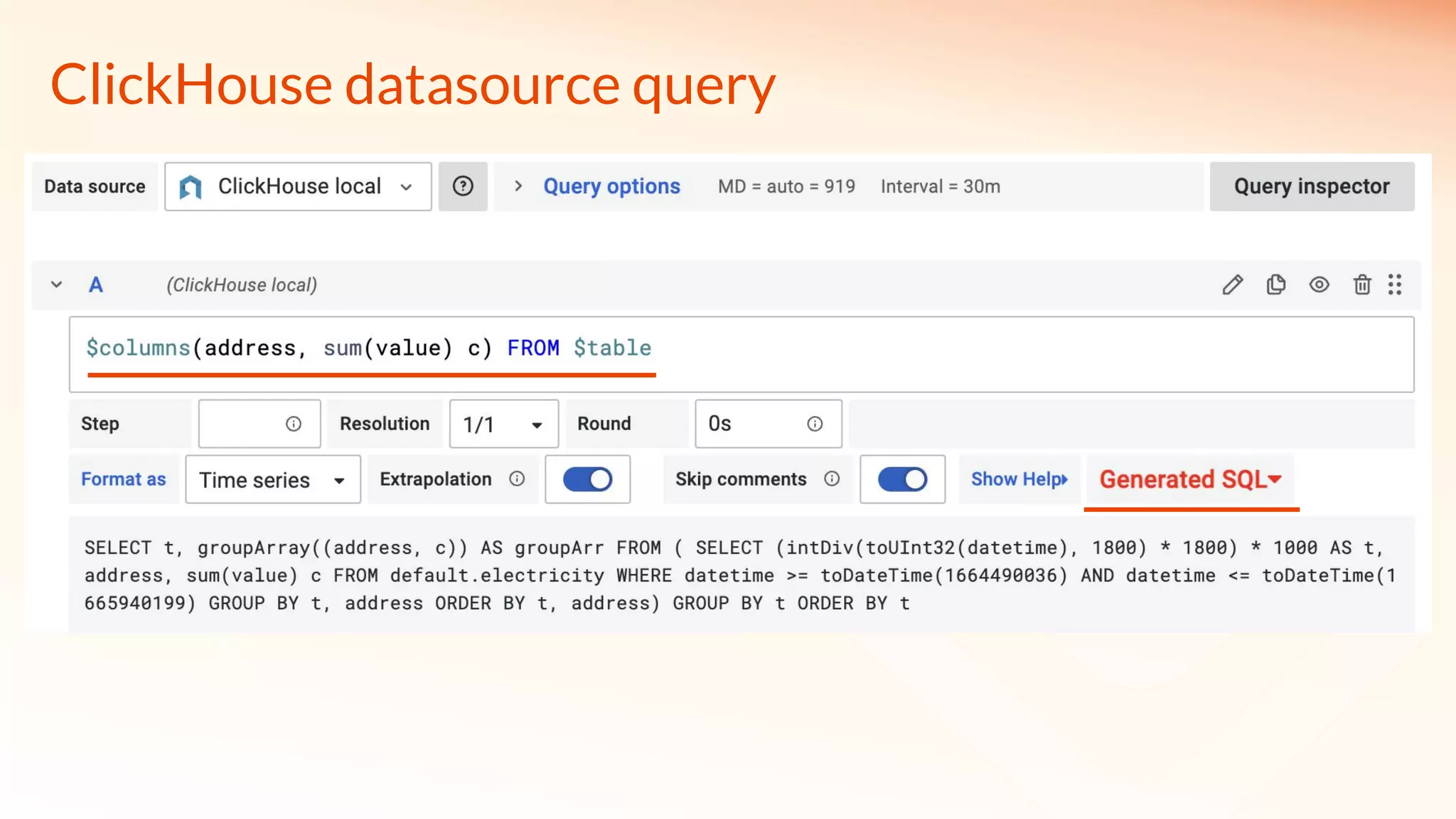This screenshot has width=1456, height=819.
Task: Hide query A using the eye icon
Action: 1319,284
